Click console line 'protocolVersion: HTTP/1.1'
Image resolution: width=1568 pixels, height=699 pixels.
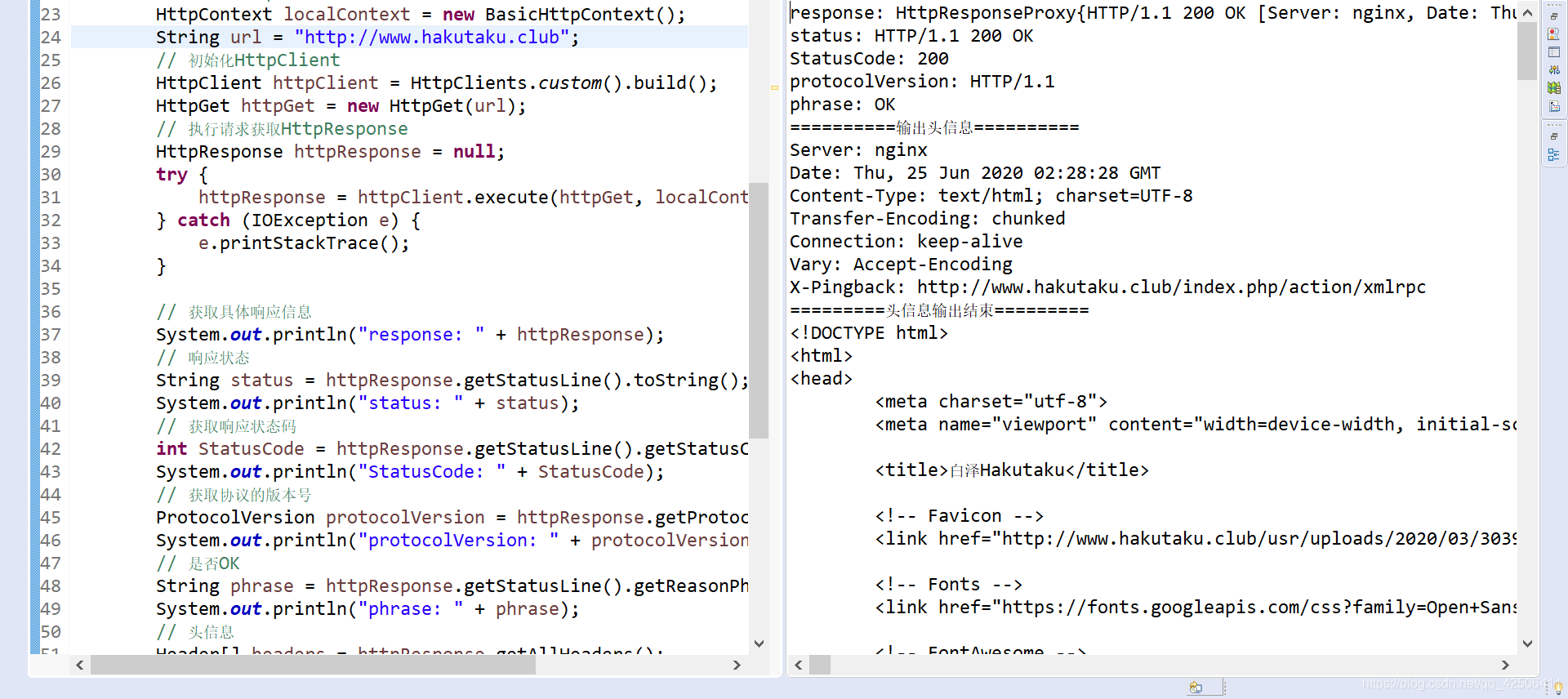(922, 82)
